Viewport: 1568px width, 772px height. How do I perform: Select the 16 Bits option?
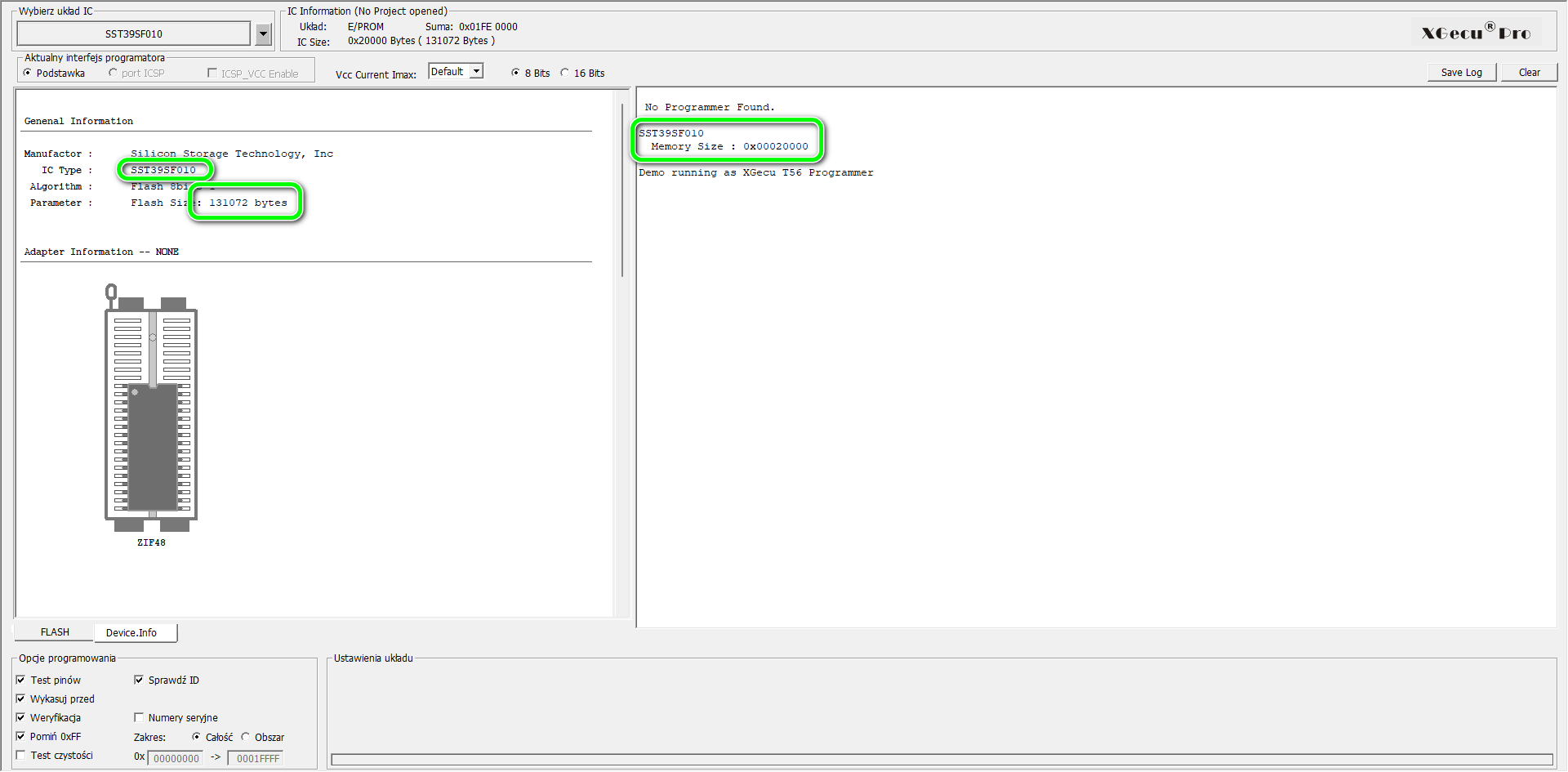pyautogui.click(x=582, y=74)
